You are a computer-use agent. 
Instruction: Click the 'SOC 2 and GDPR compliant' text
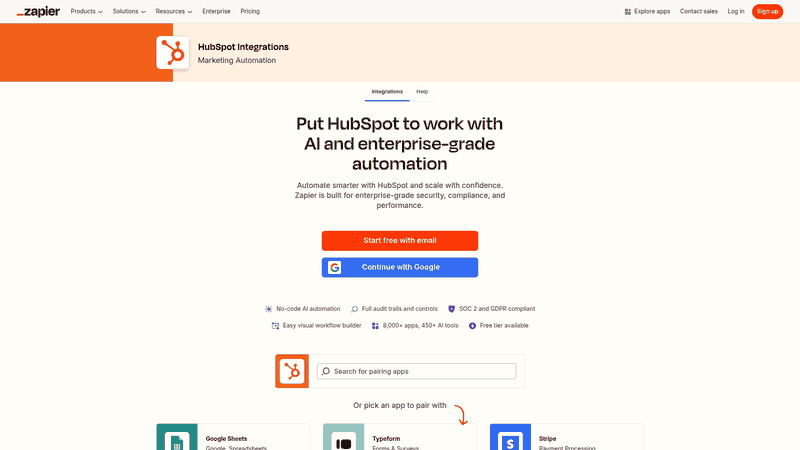[x=497, y=309]
